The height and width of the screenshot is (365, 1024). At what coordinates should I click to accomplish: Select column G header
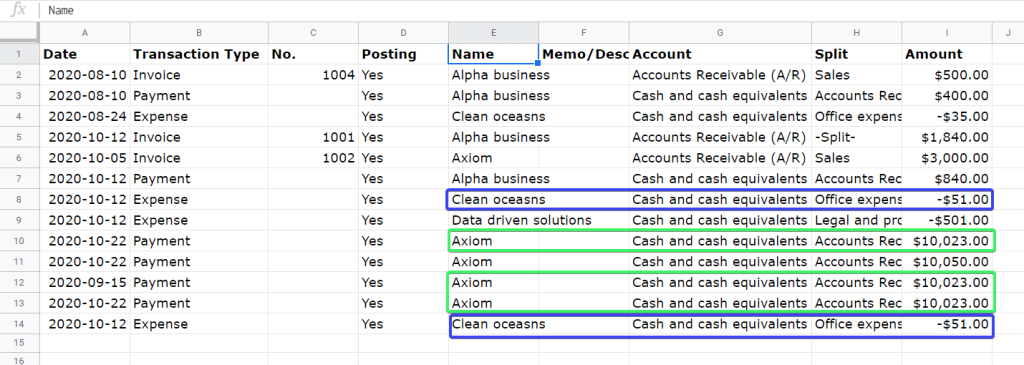click(720, 33)
